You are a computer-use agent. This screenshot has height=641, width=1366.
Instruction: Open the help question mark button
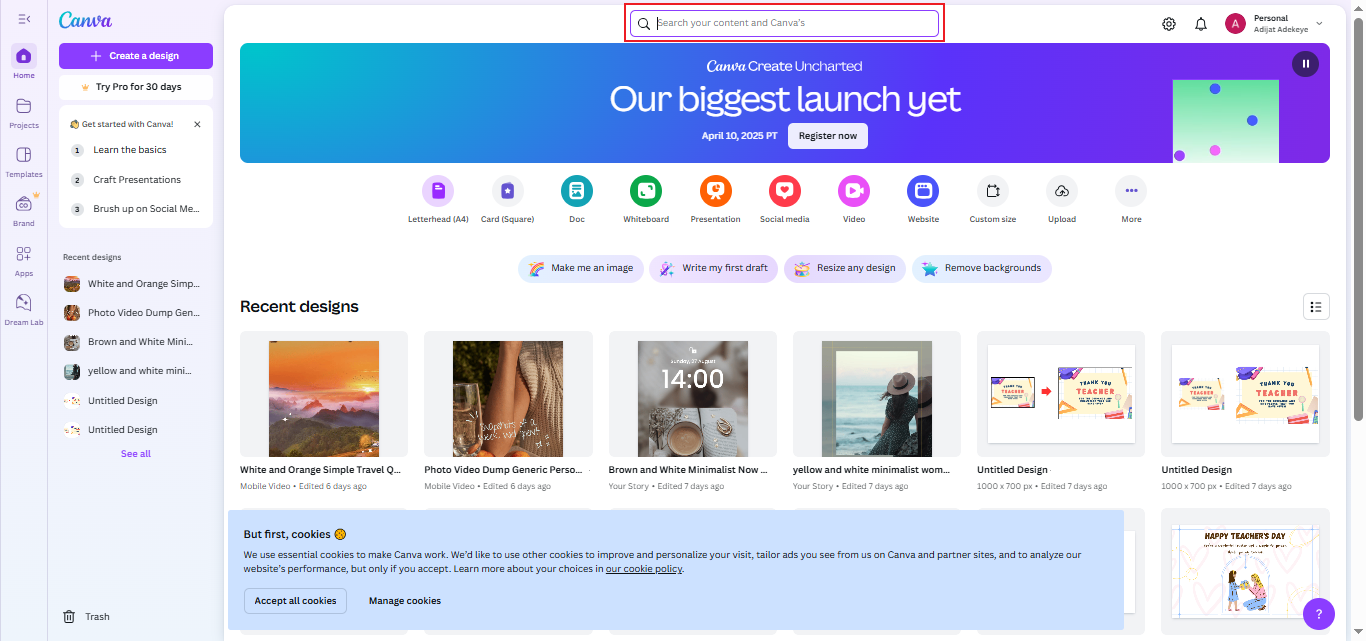pos(1319,614)
